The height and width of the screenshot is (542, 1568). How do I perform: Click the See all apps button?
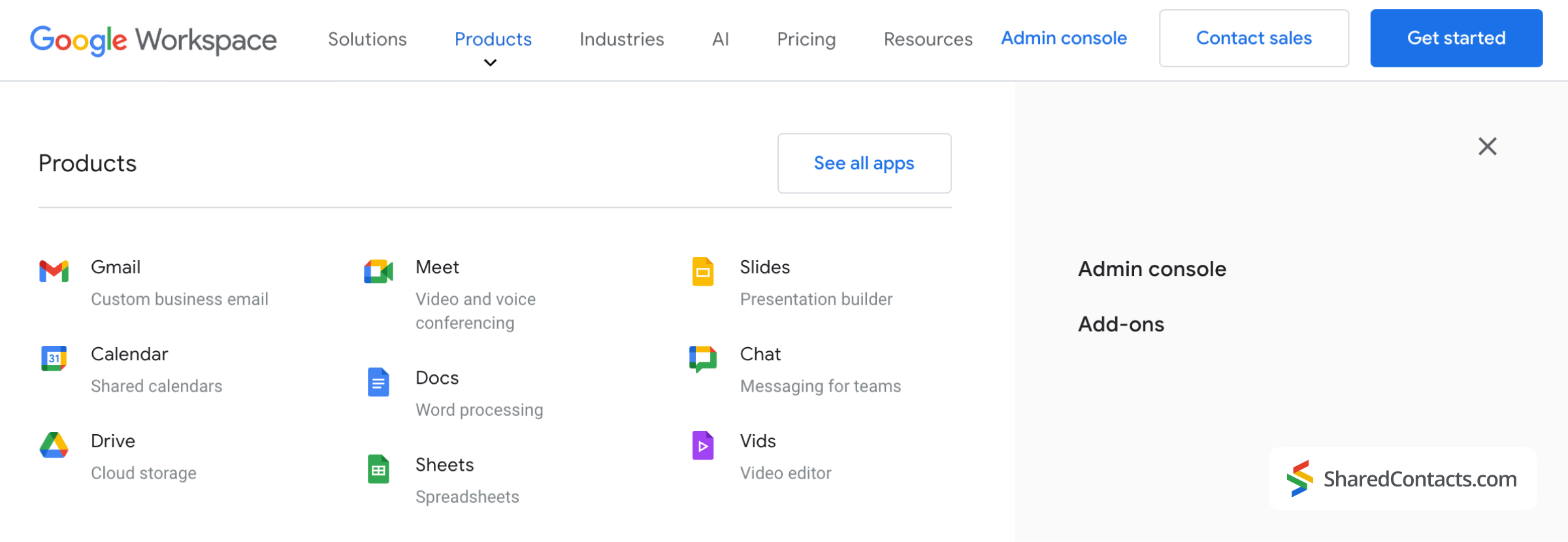click(x=864, y=163)
